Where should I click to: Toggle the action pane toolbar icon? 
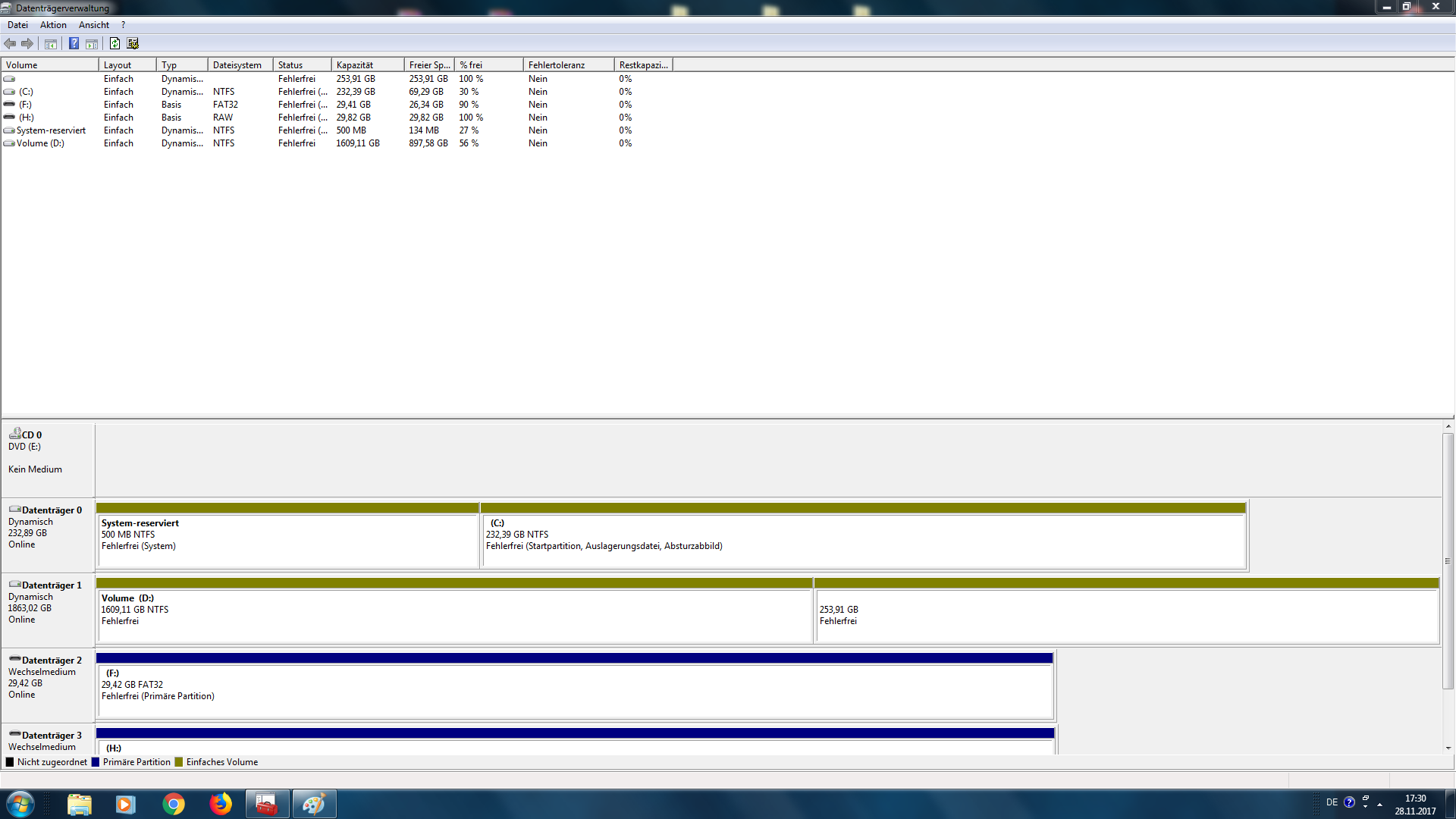pos(92,44)
